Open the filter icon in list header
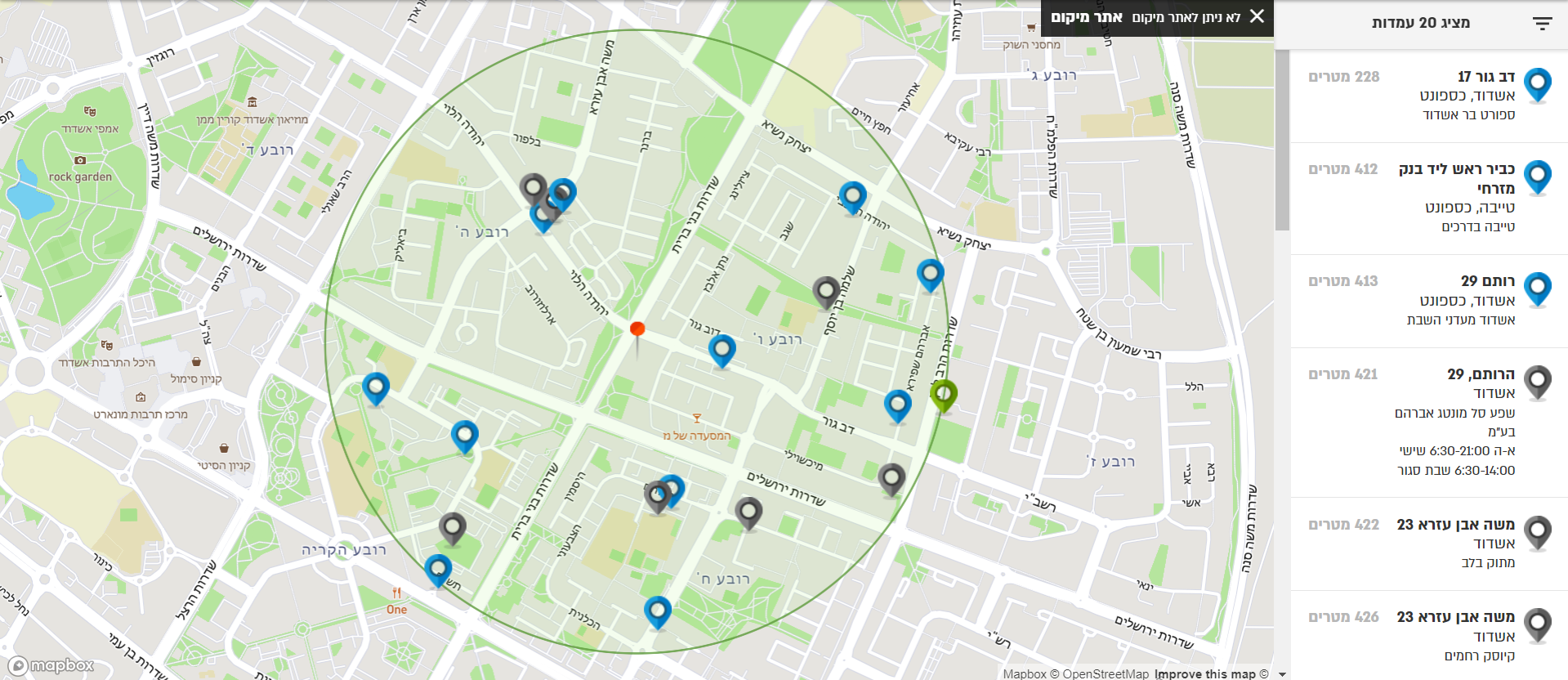 point(1542,24)
